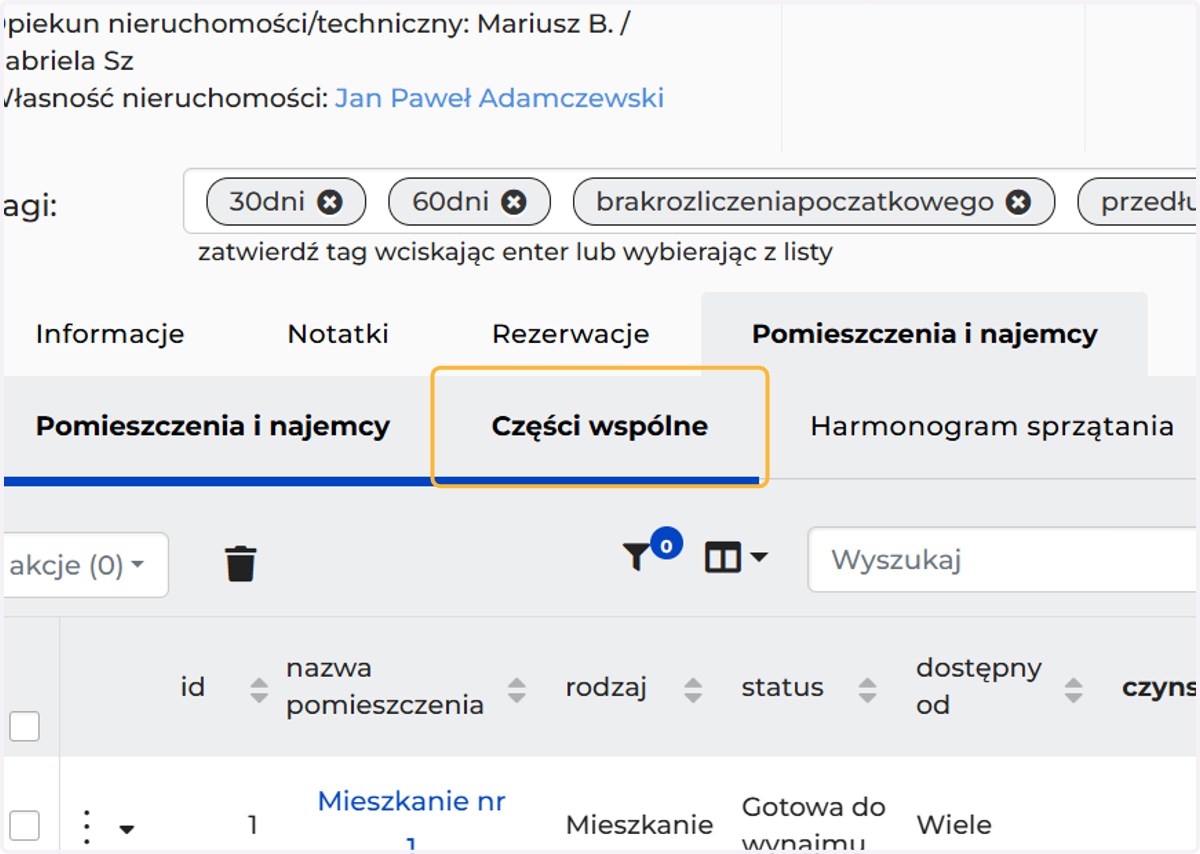Viewport: 1200px width, 854px height.
Task: Click the trash delete icon
Action: (x=241, y=563)
